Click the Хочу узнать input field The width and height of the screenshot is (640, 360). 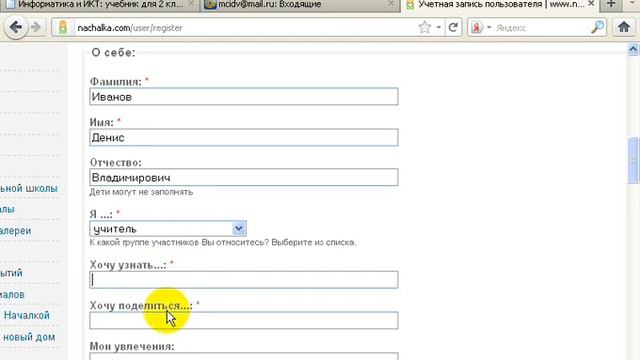pyautogui.click(x=244, y=280)
